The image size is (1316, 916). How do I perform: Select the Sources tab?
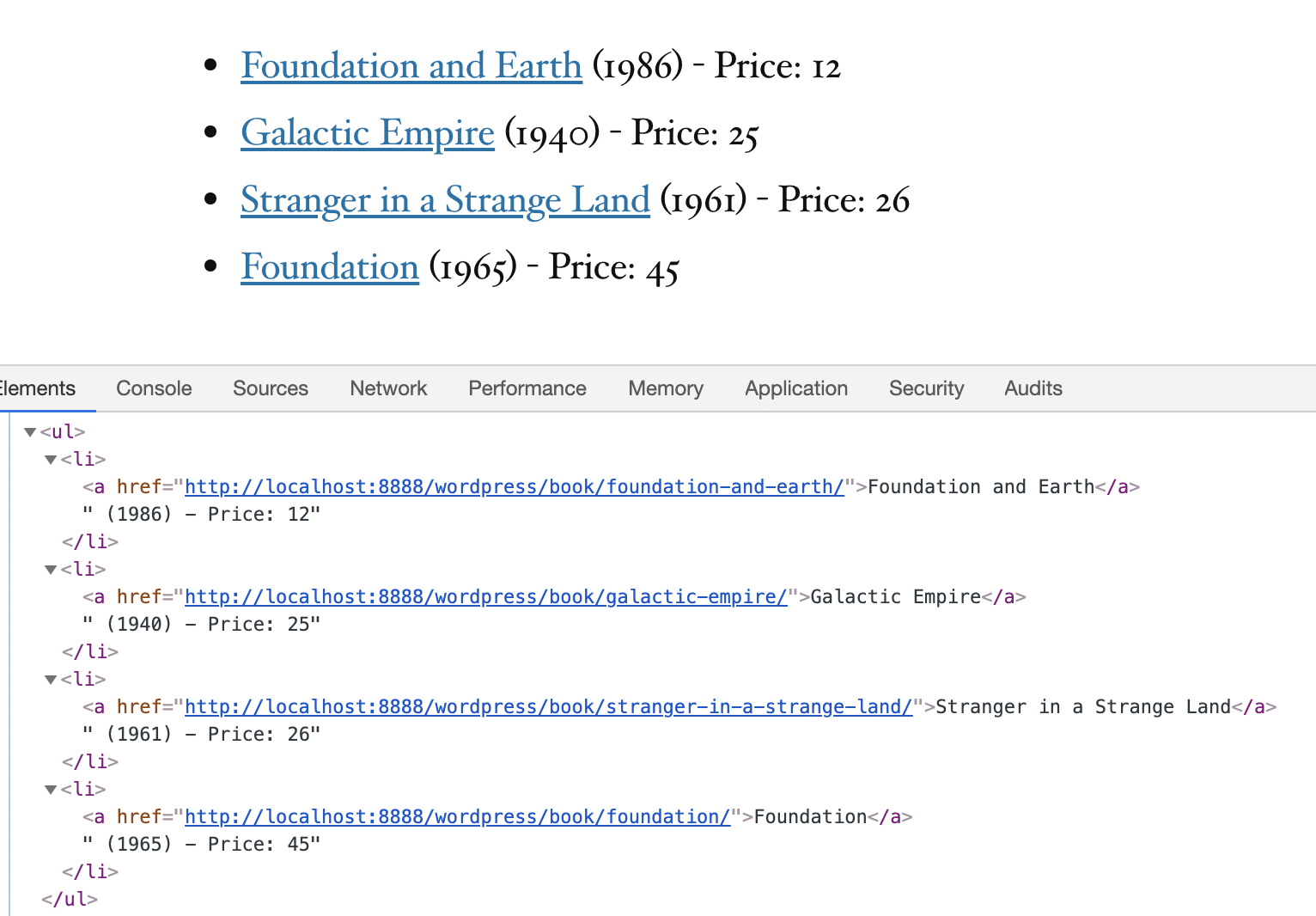tap(270, 388)
